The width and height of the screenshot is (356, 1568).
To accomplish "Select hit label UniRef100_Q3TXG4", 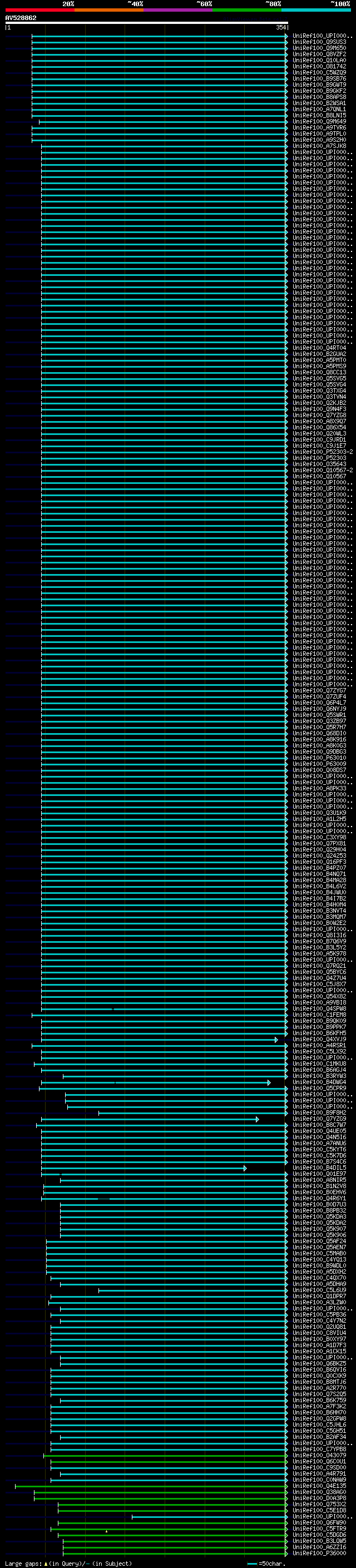I will 319,390.
